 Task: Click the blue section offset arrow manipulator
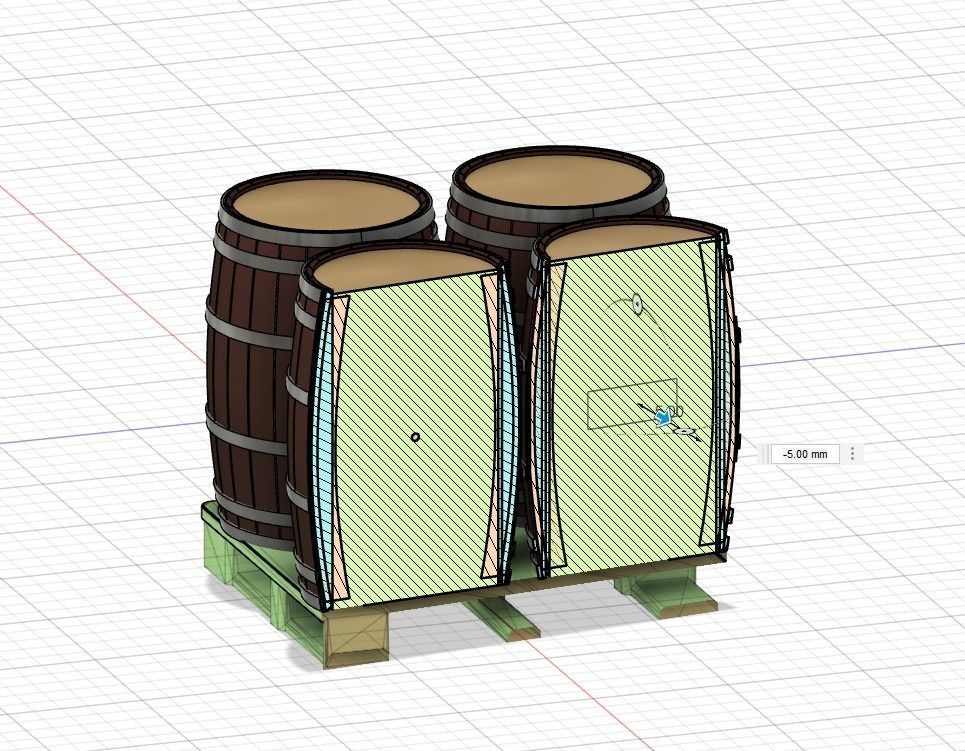click(x=663, y=419)
